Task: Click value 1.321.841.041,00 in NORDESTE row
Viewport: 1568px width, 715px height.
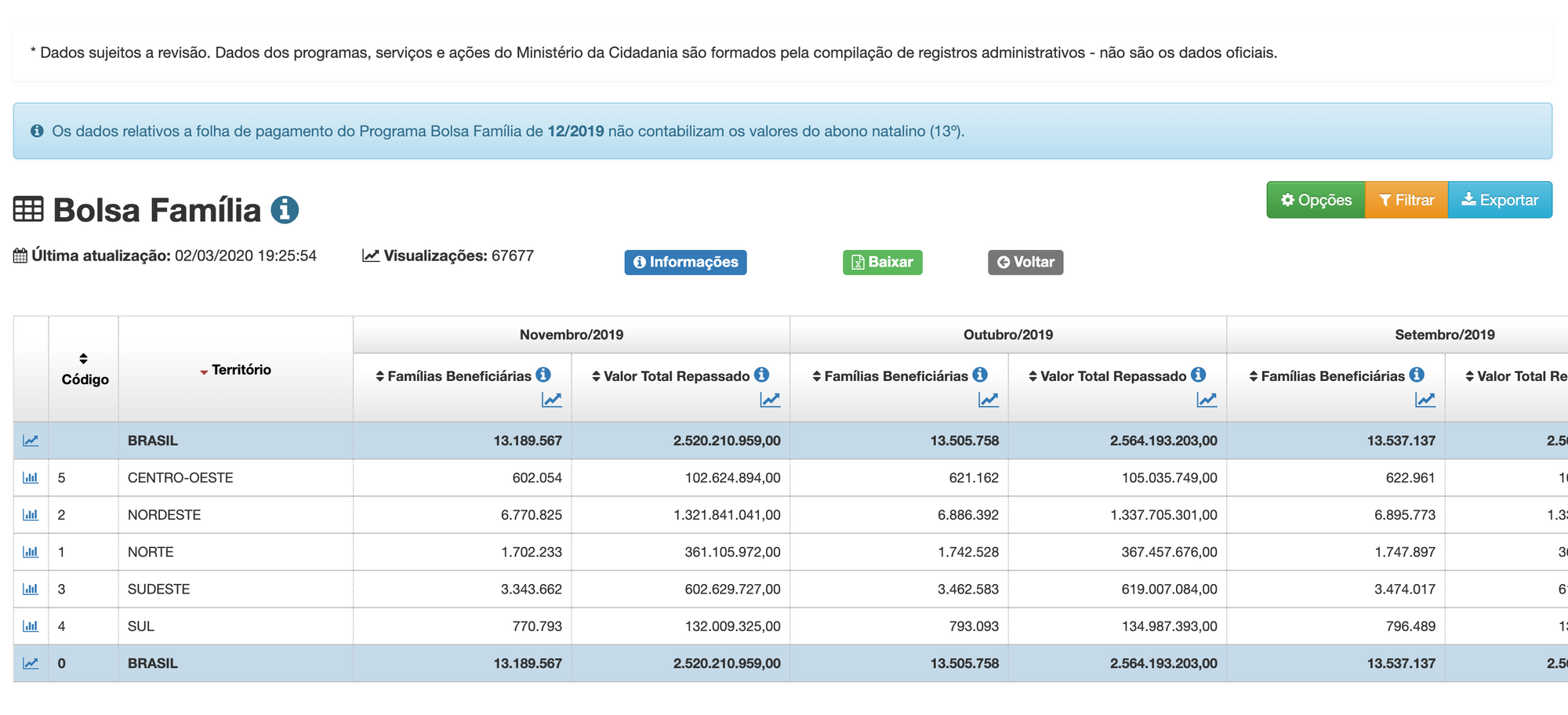Action: click(x=727, y=514)
